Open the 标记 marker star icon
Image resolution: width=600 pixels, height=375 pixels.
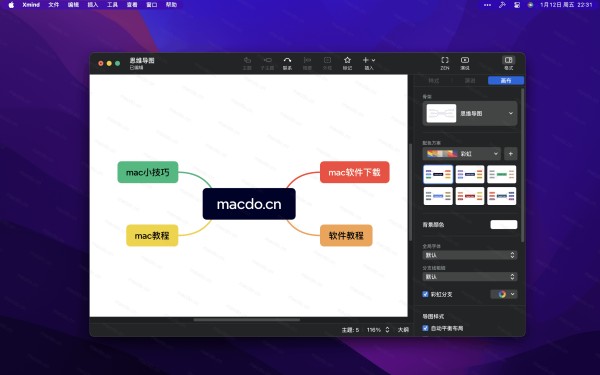(347, 63)
